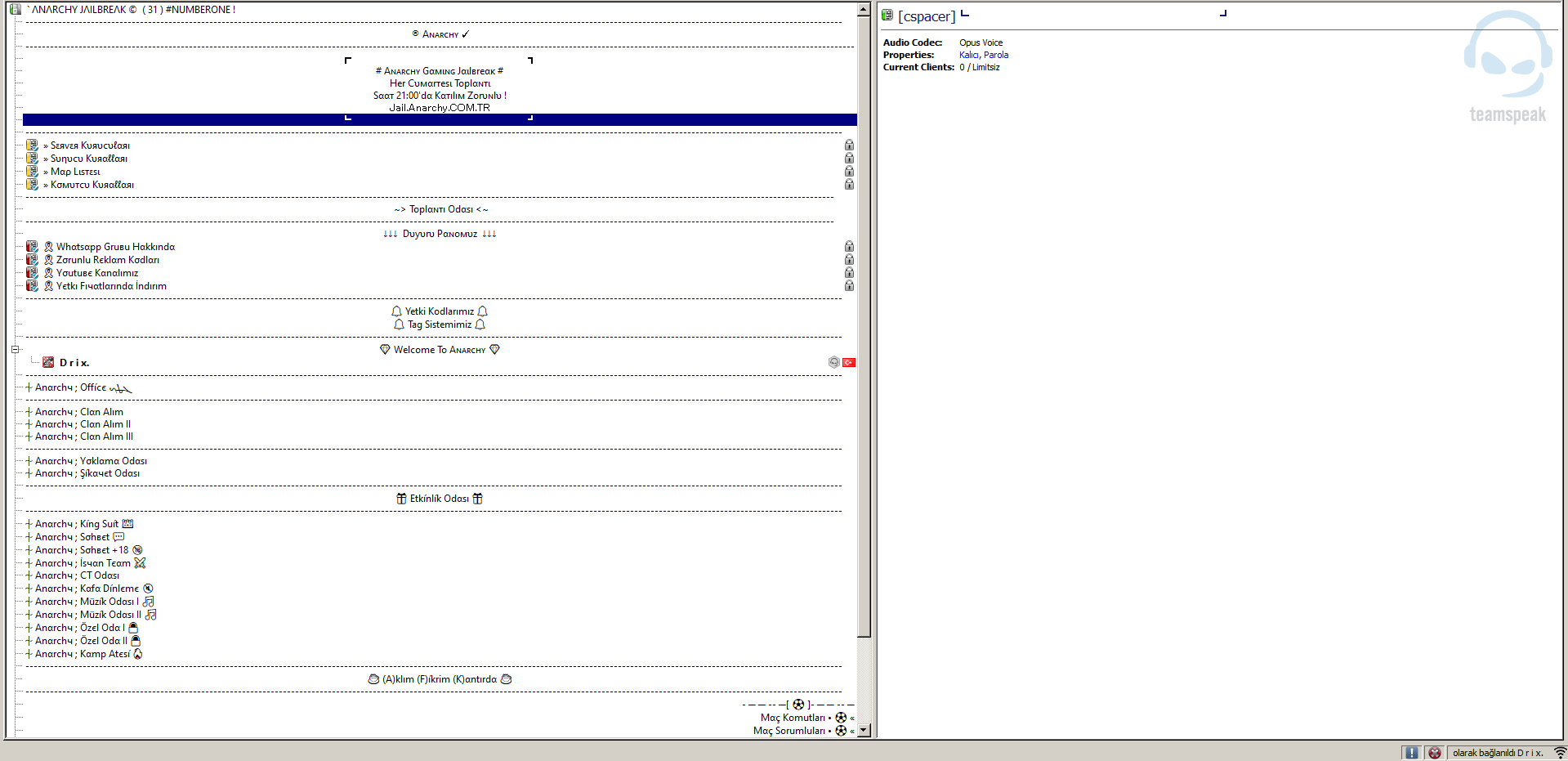Select the Tag Sistemimiz channel
The width and height of the screenshot is (1568, 761).
coord(440,325)
